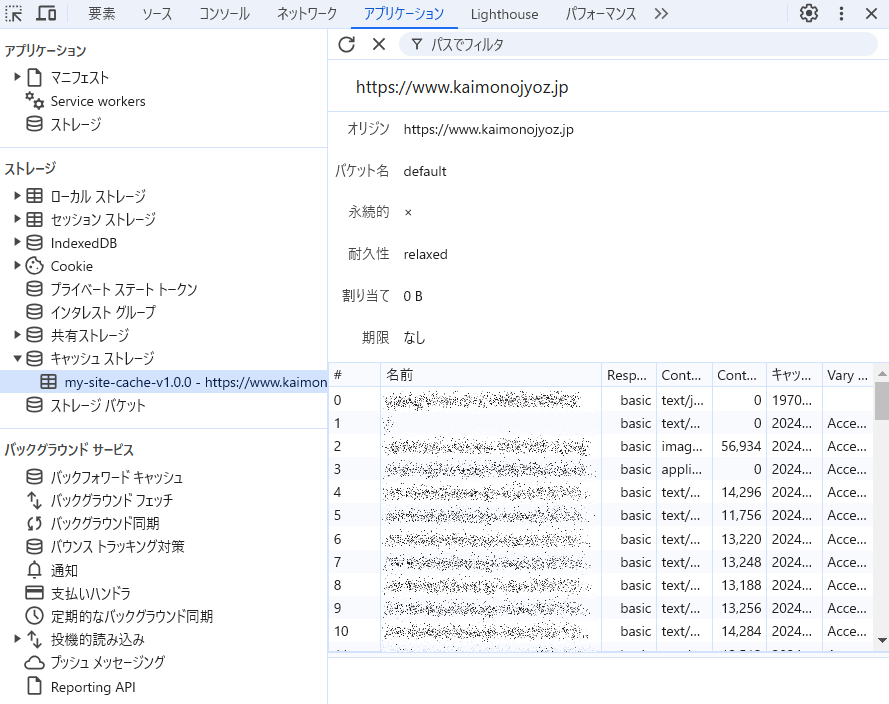
Task: Click the プッシュ メッセージング cloud icon
Action: tap(35, 663)
